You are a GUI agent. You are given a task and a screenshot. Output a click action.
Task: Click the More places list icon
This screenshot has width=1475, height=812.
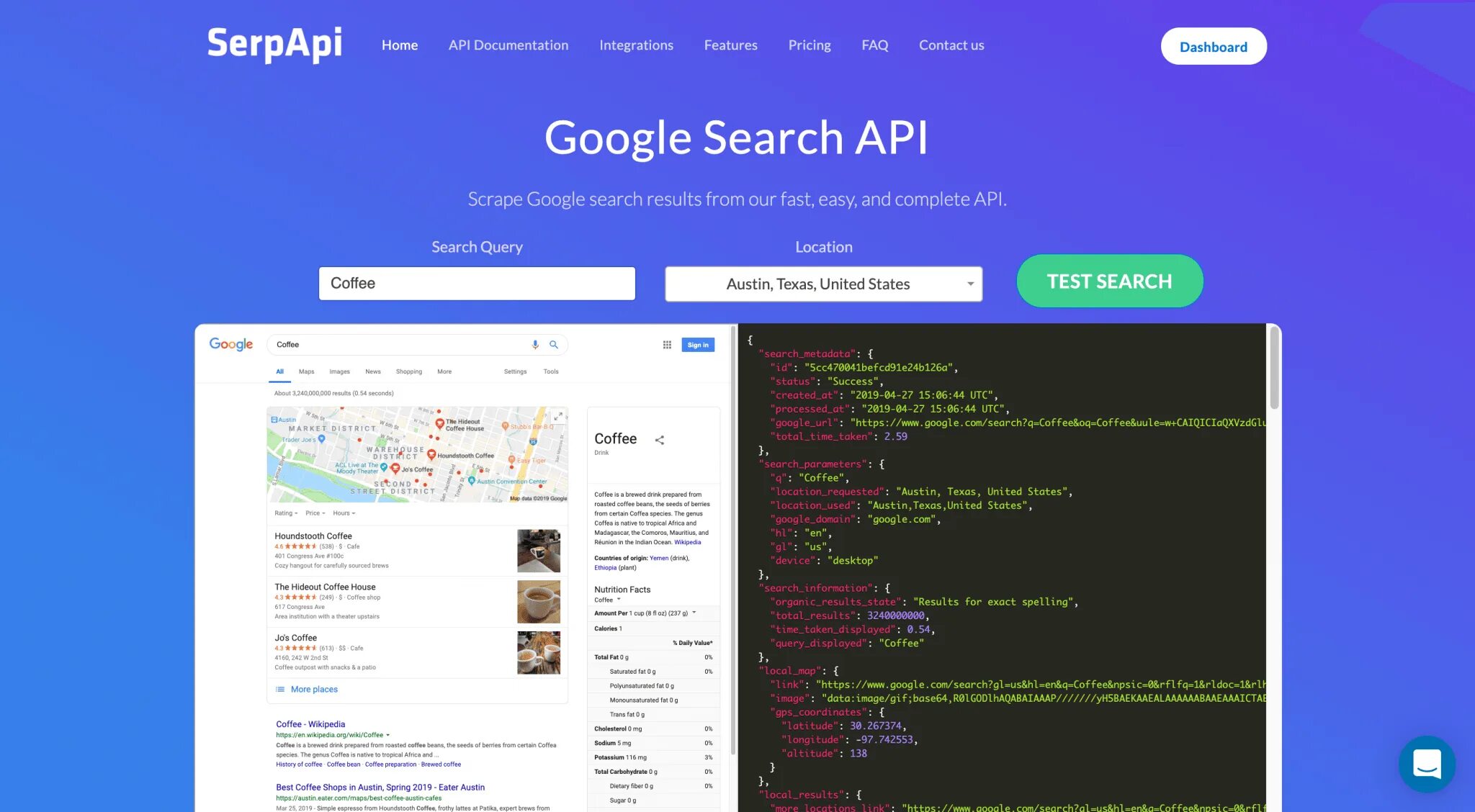(x=280, y=689)
